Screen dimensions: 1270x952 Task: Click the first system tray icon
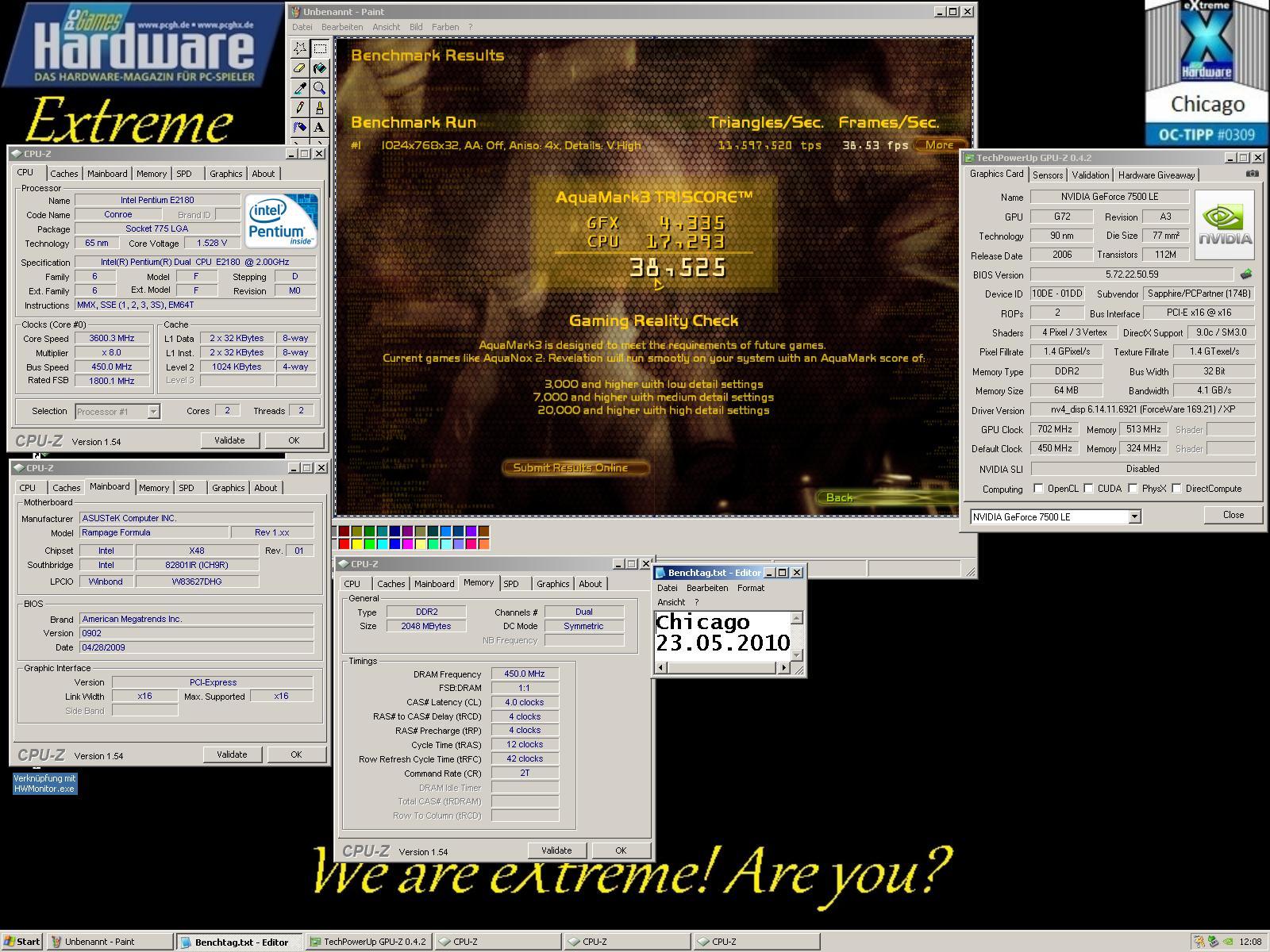click(x=1199, y=942)
